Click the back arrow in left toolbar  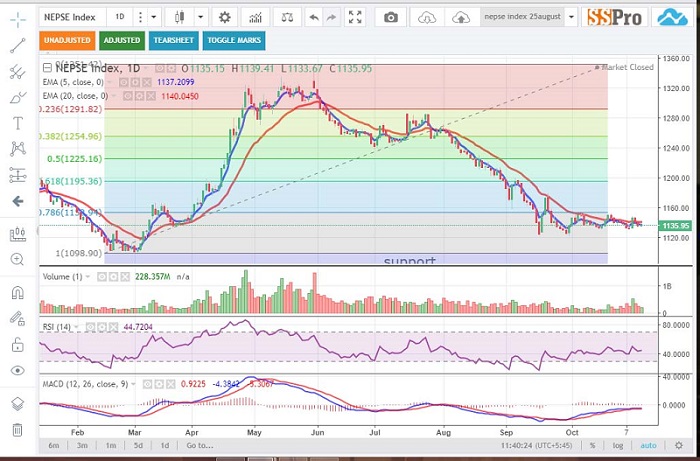point(18,201)
